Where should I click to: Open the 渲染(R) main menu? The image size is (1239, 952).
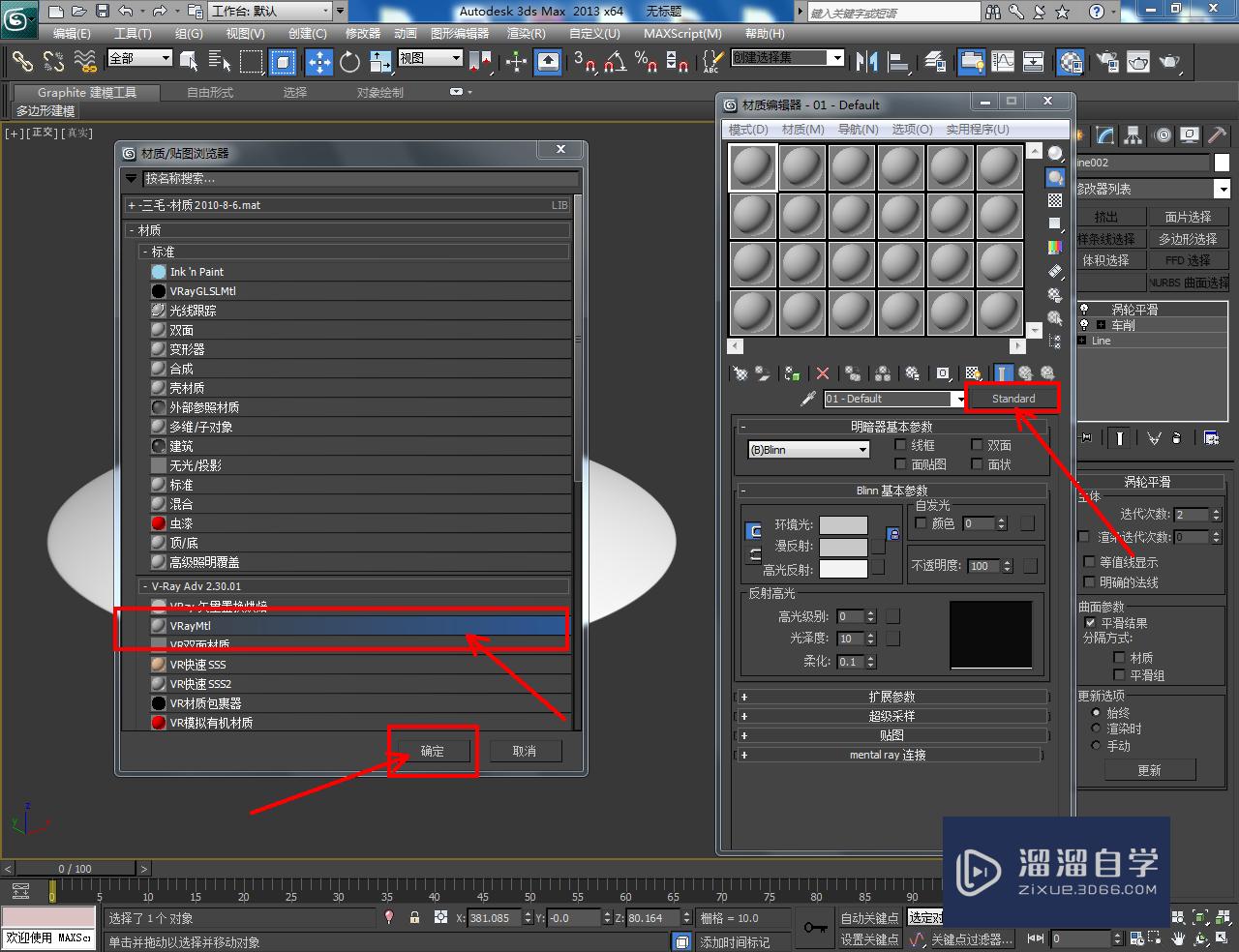(527, 33)
